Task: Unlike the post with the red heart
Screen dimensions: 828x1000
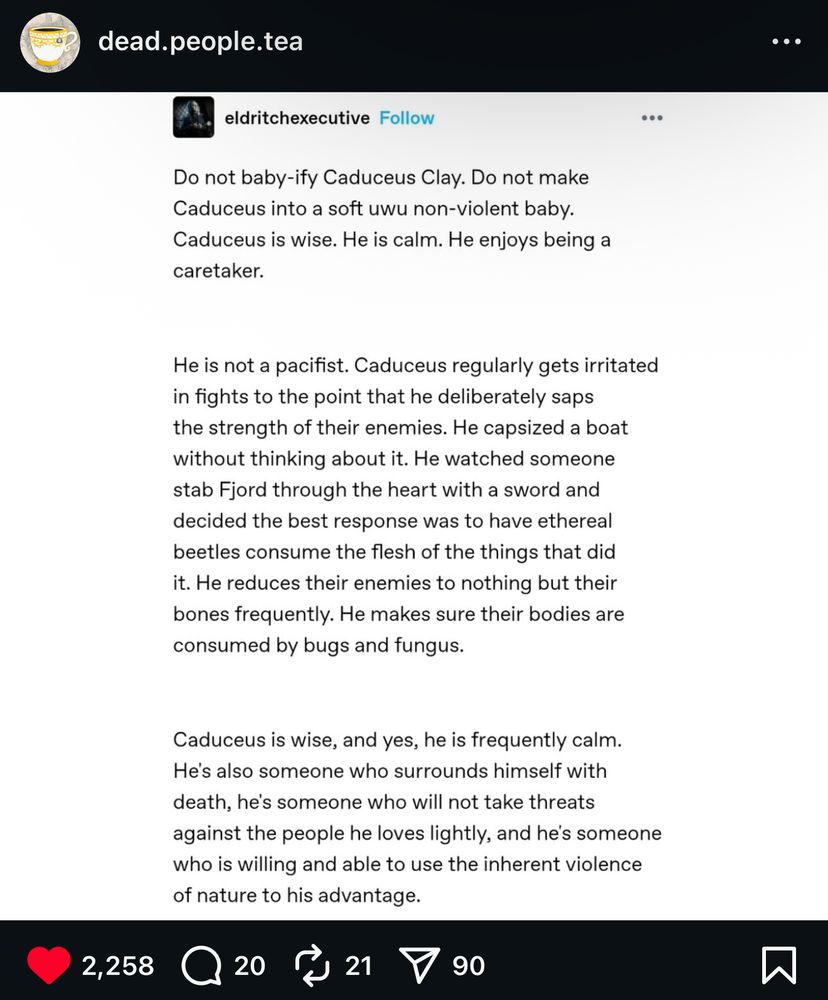Action: [x=48, y=965]
